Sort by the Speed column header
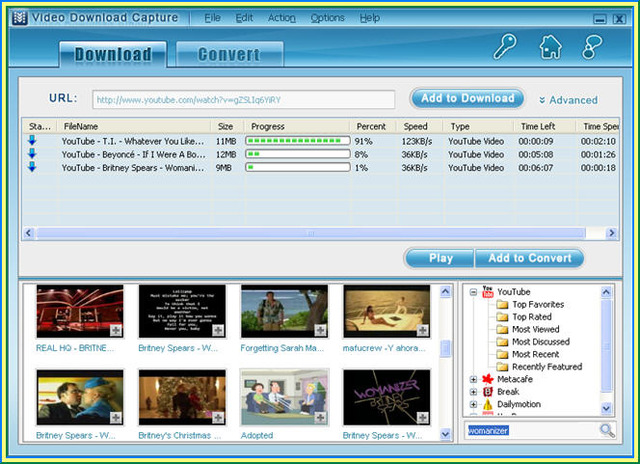Viewport: 640px width, 464px height. (420, 126)
